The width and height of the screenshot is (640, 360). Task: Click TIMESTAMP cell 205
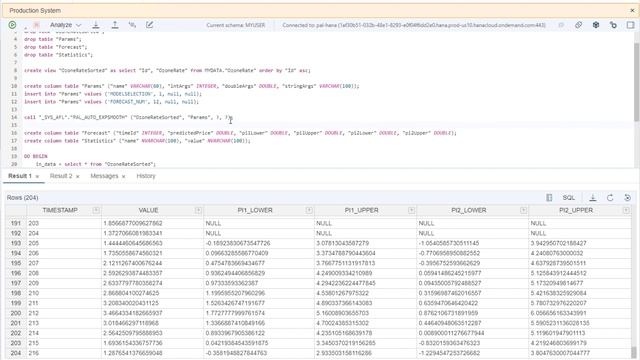point(64,243)
